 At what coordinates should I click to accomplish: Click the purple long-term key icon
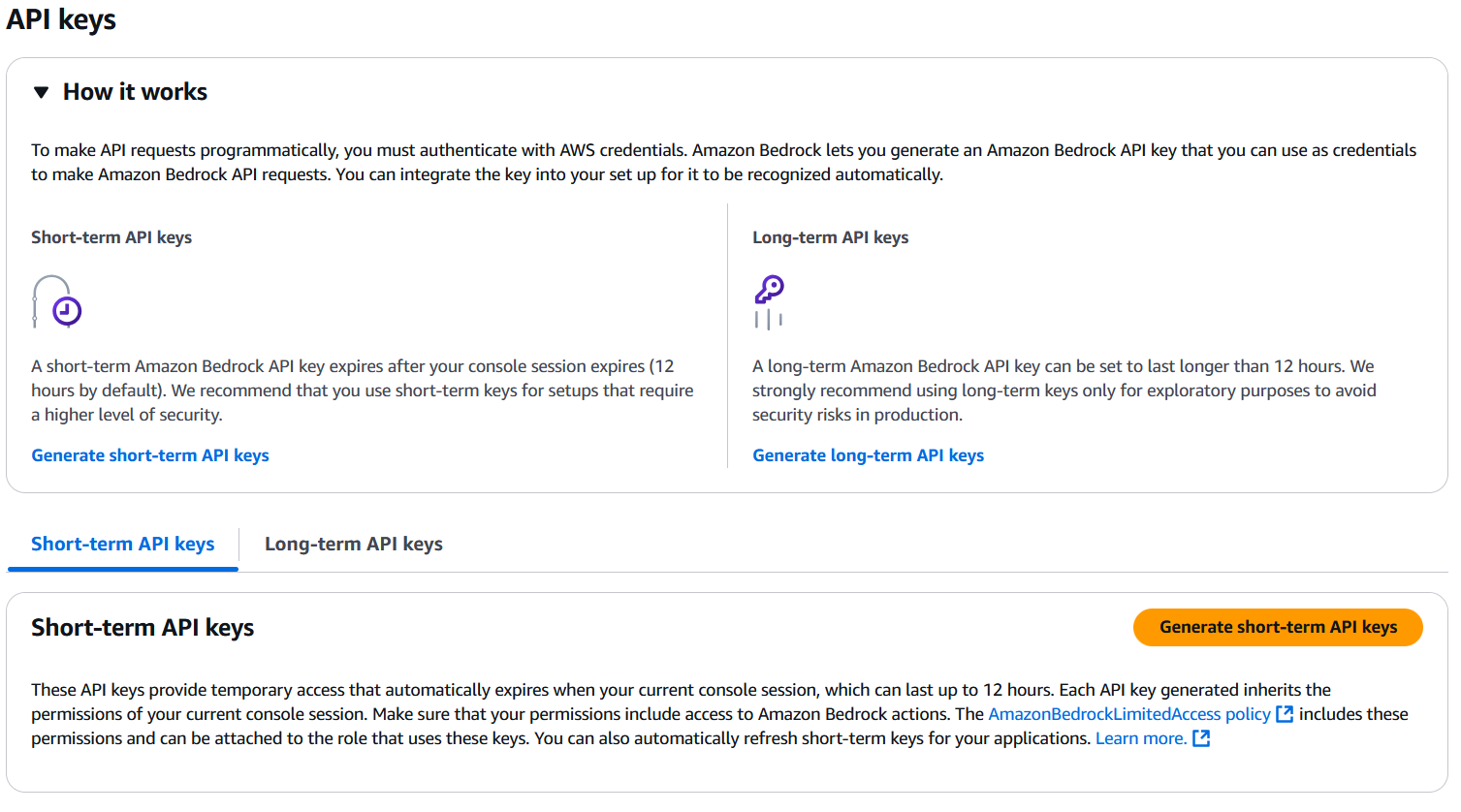[x=769, y=291]
